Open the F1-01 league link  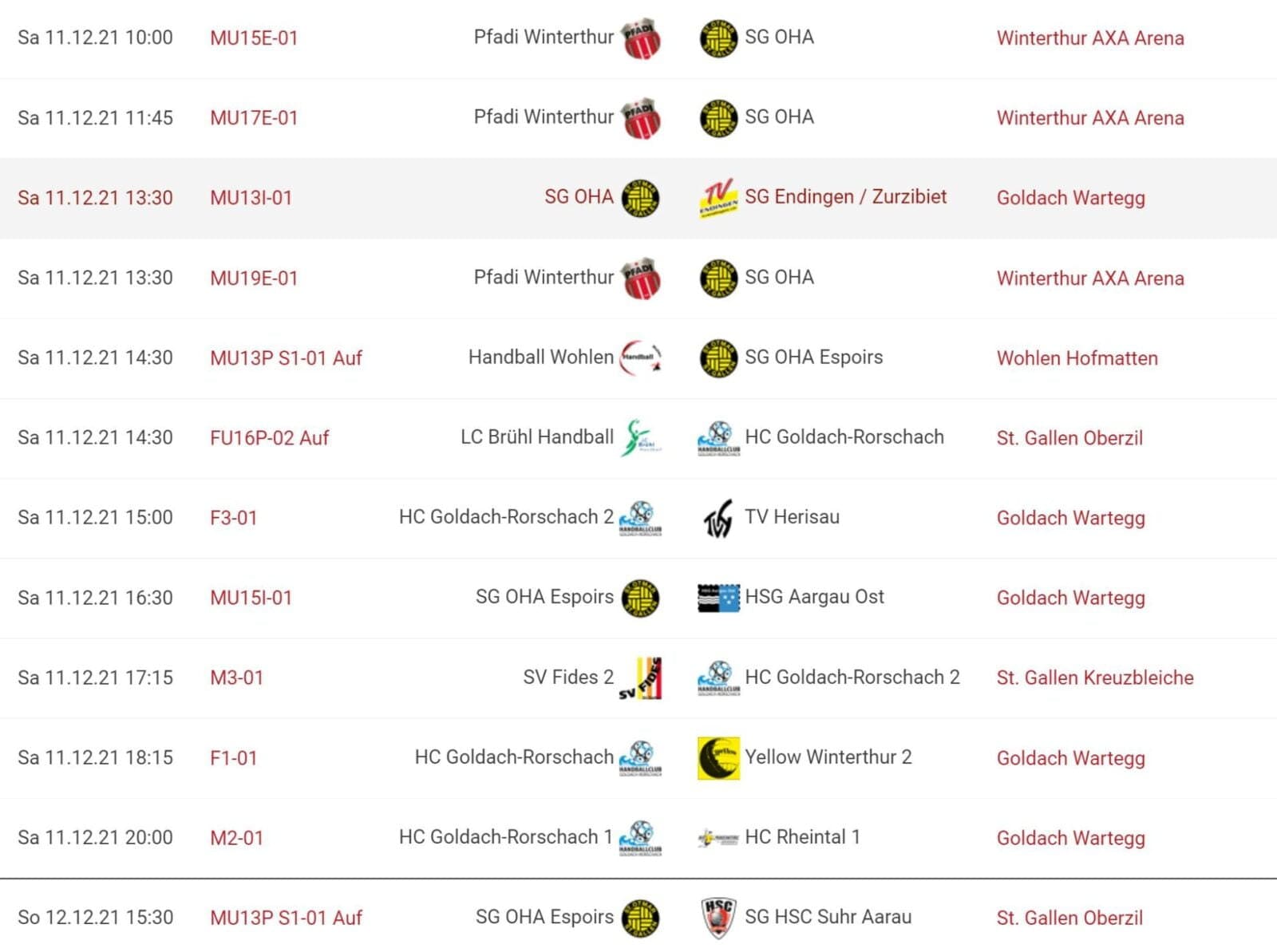coord(233,758)
